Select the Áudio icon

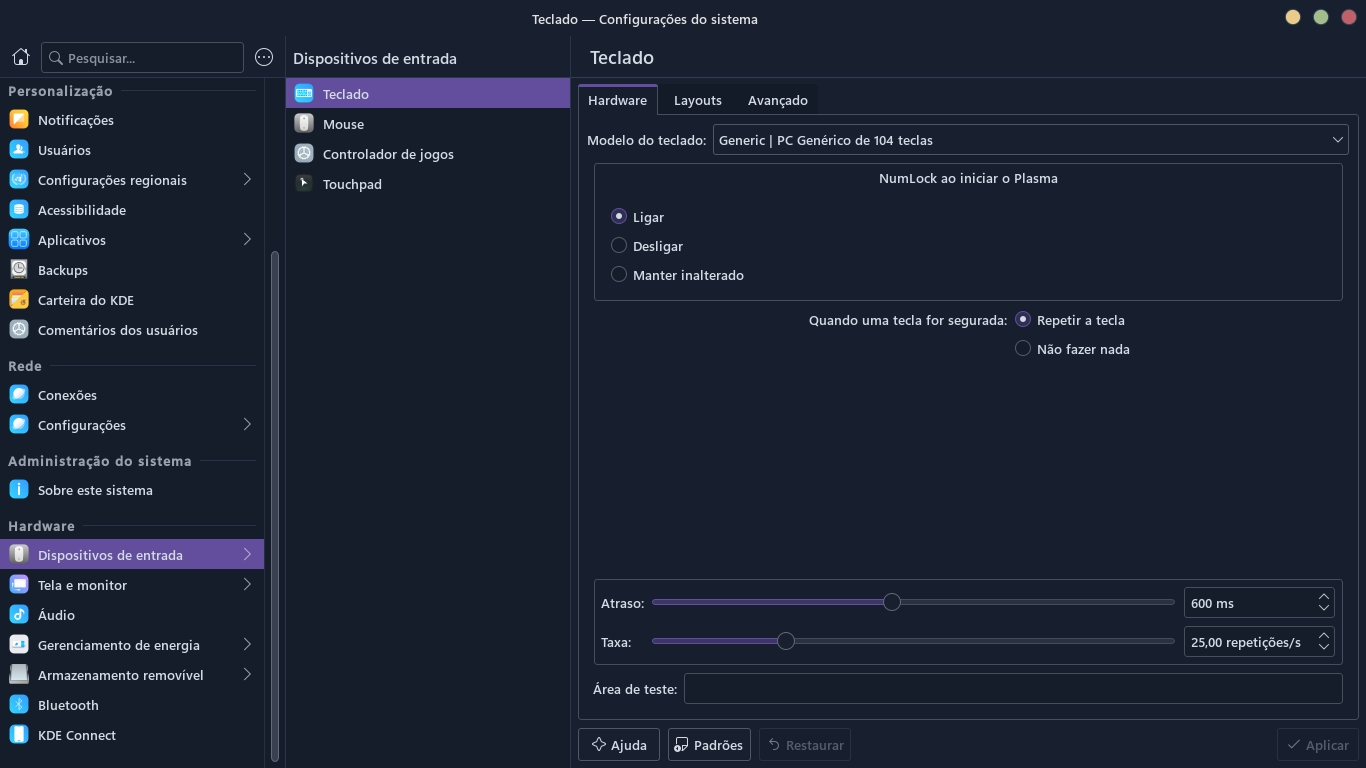coord(19,615)
